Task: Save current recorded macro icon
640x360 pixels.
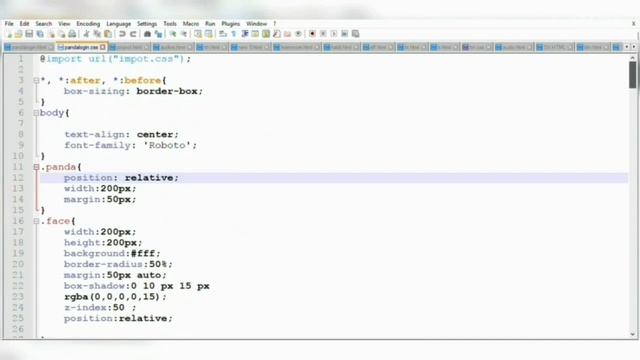Action: pyautogui.click(x=356, y=34)
